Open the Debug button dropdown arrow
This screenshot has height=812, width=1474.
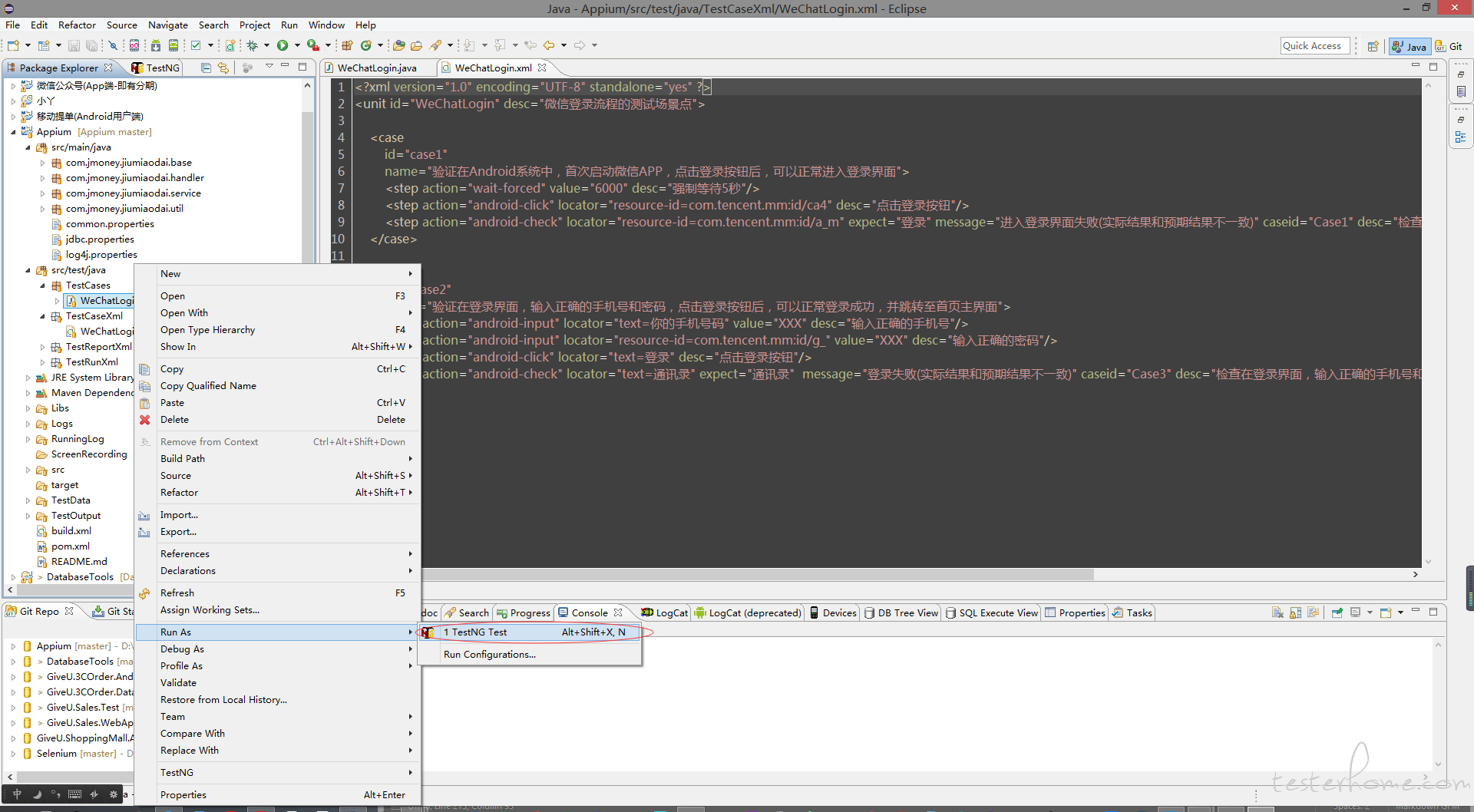click(266, 45)
